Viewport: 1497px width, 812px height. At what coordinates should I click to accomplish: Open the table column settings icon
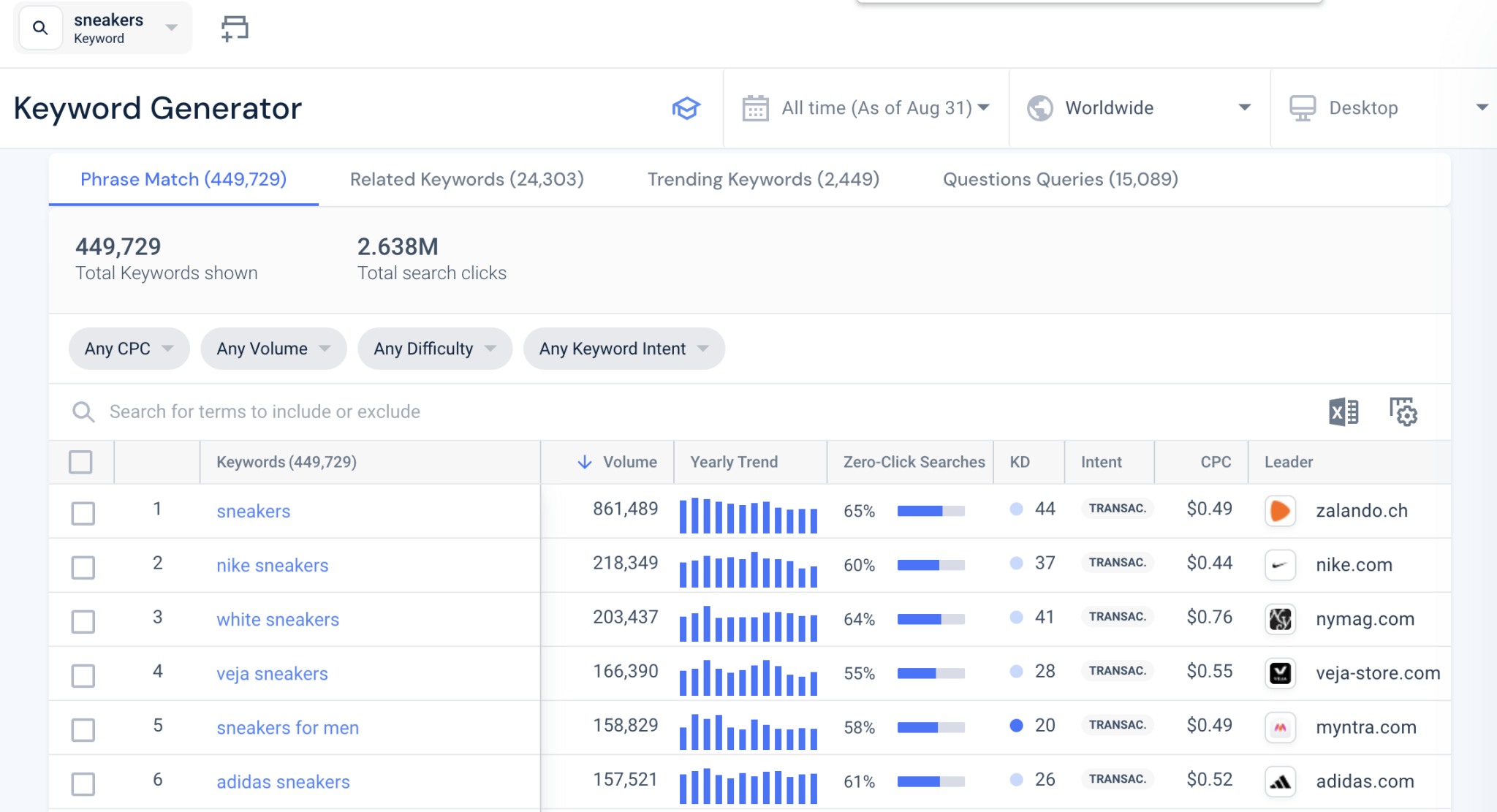tap(1403, 412)
